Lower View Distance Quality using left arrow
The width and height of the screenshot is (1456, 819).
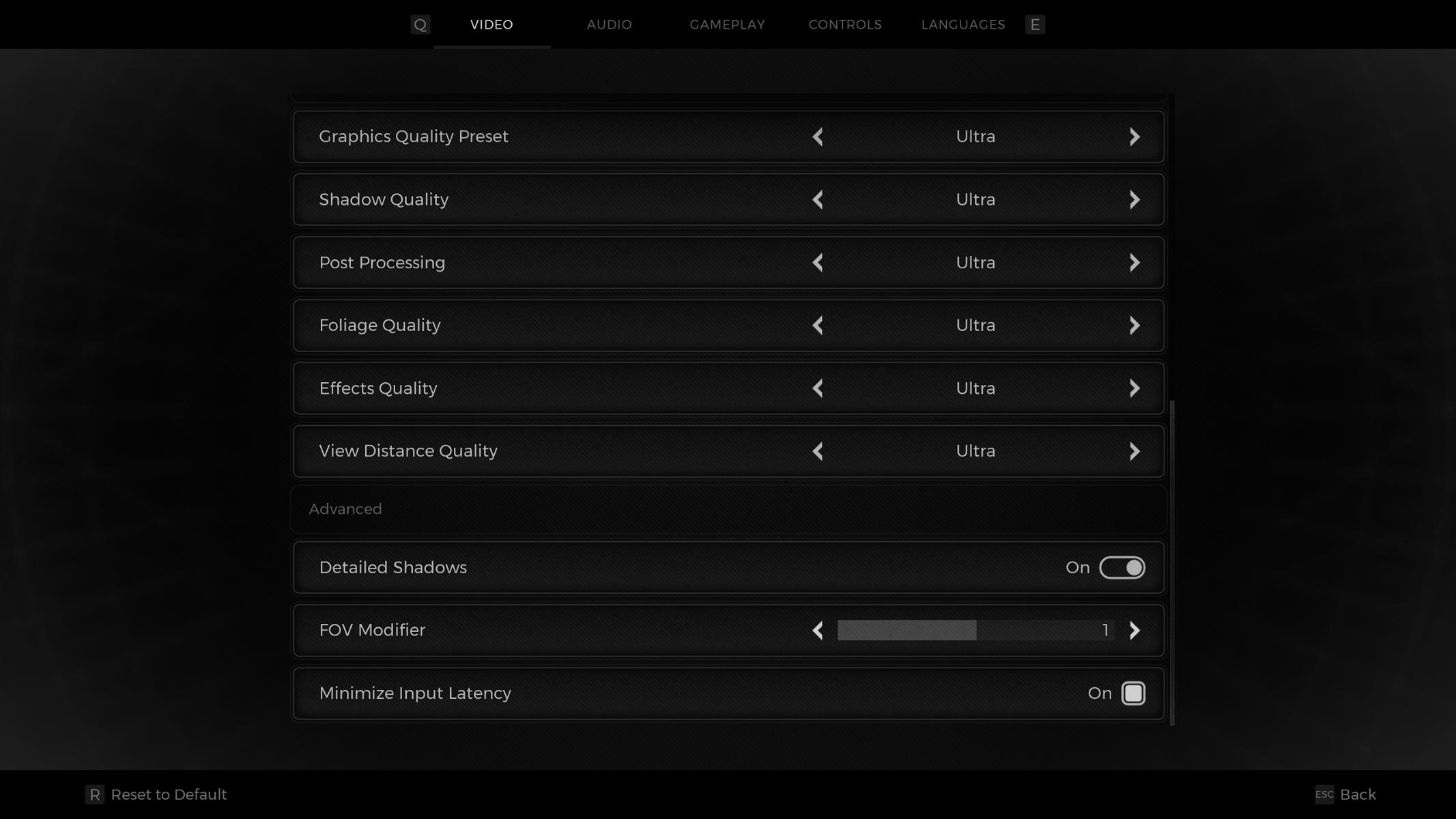pos(818,451)
